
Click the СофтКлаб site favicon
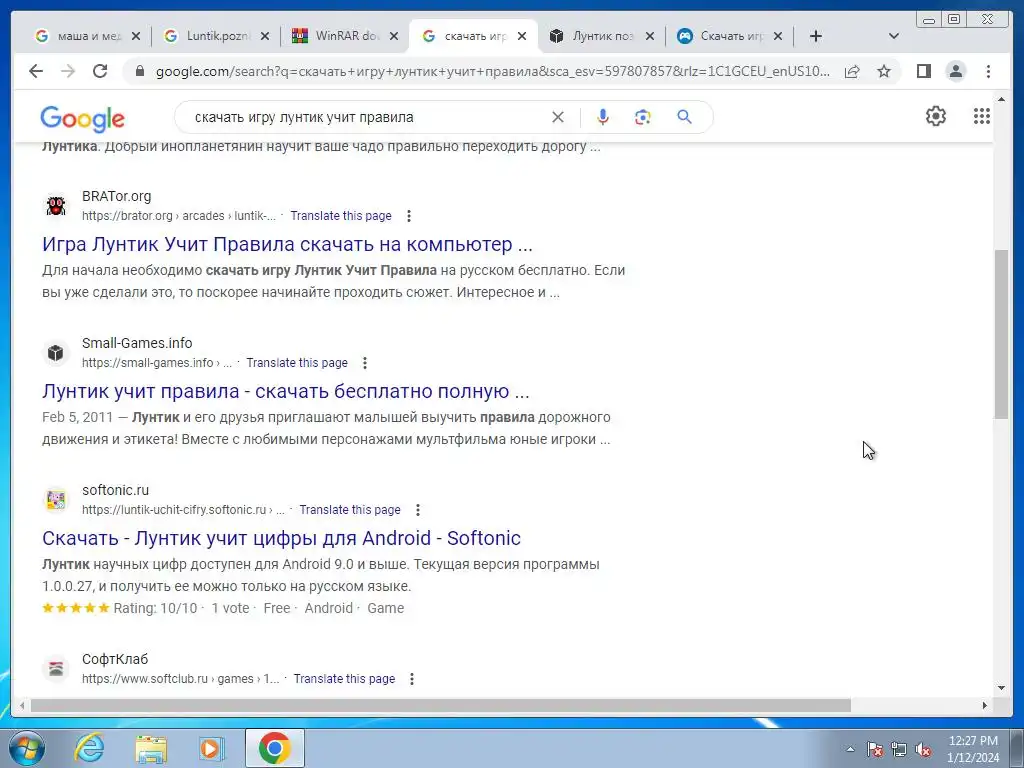(x=56, y=669)
